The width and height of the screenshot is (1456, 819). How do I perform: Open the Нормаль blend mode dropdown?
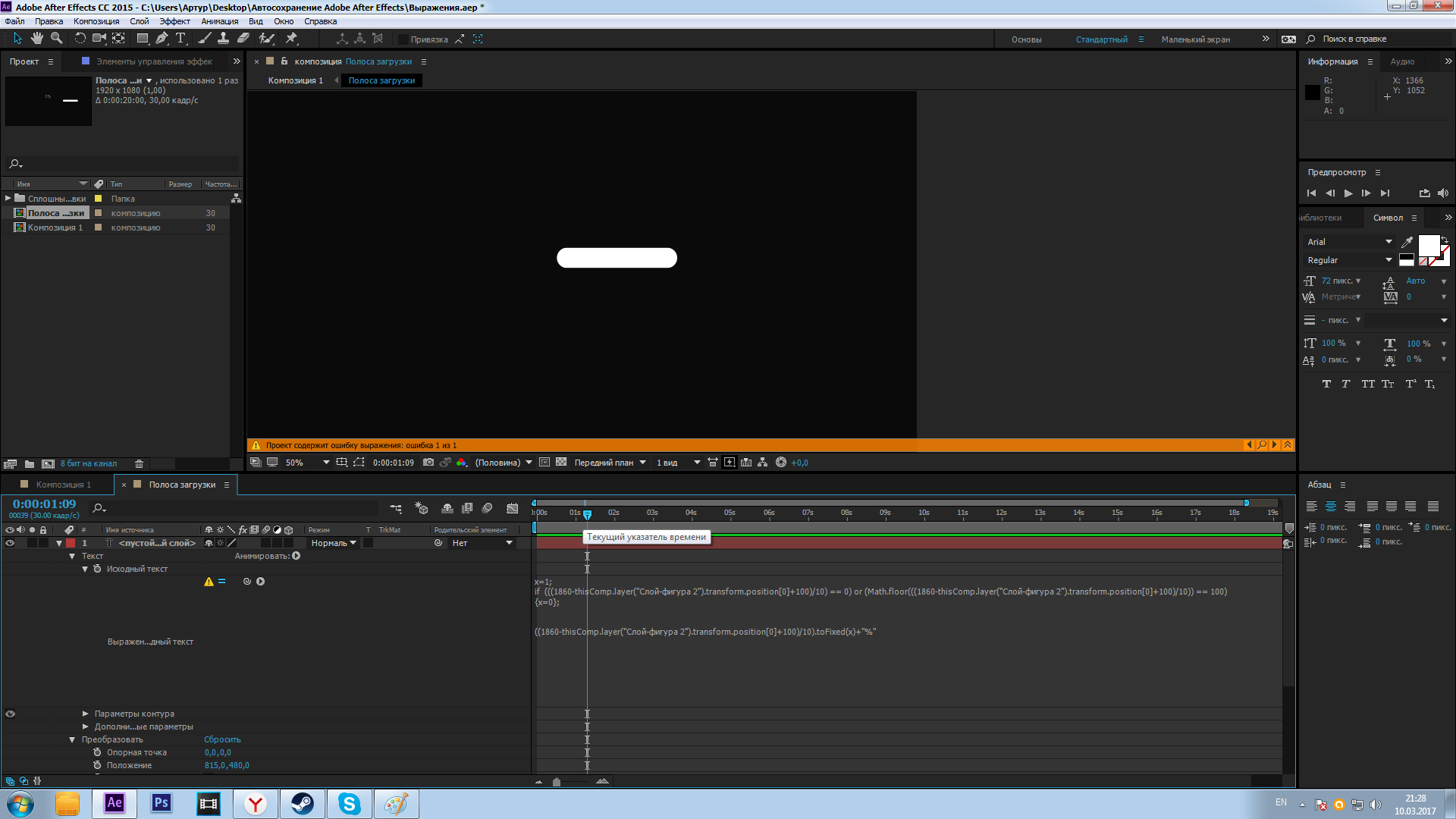[334, 543]
